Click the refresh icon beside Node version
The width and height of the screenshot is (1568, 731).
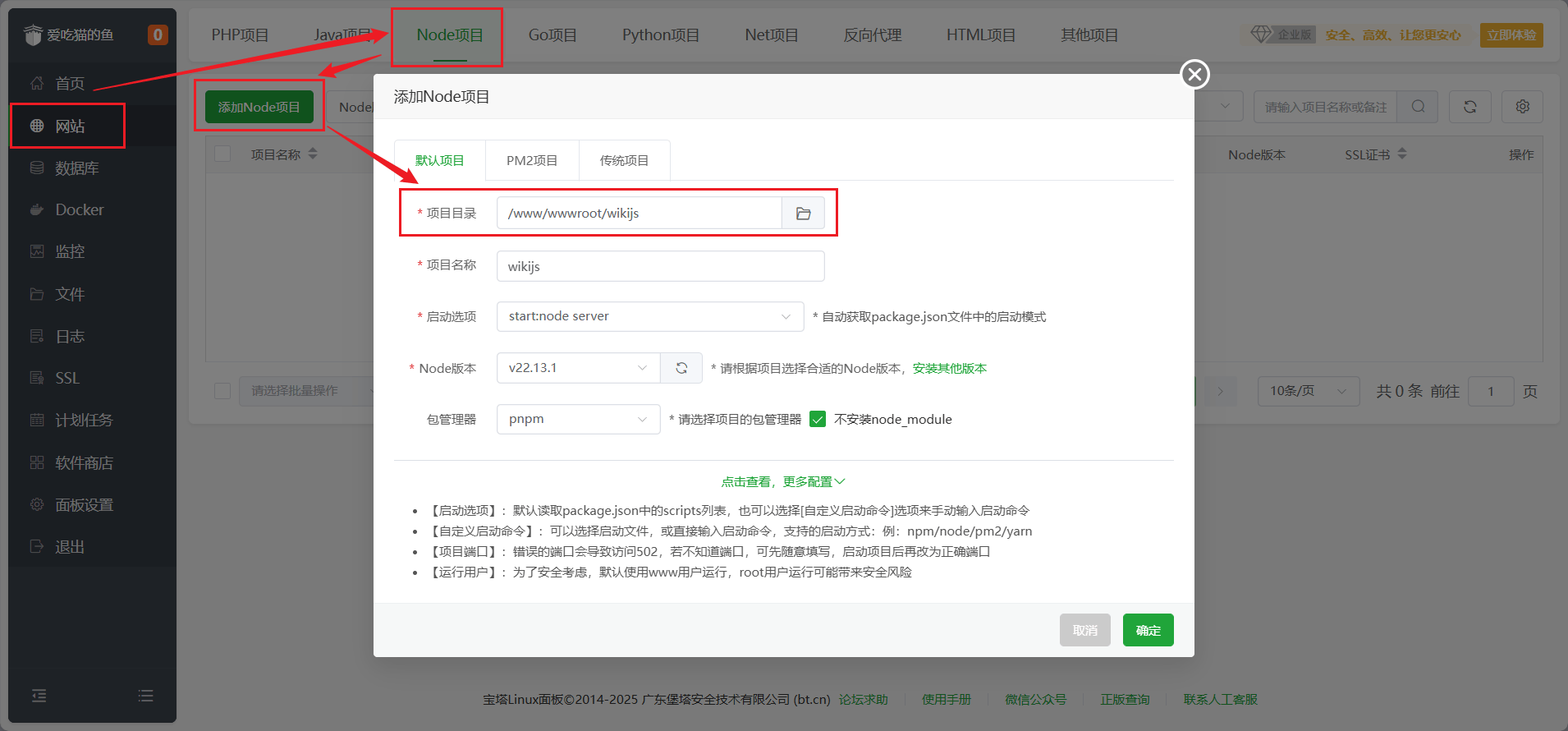tap(681, 368)
